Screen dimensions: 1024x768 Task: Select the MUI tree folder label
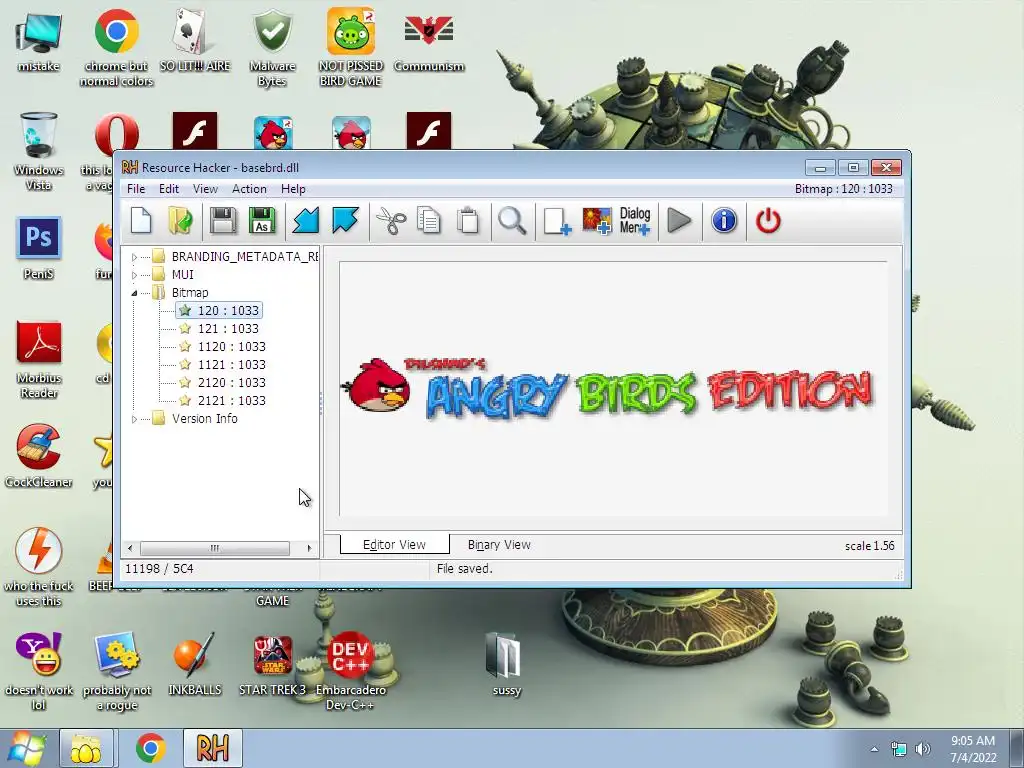click(x=183, y=275)
